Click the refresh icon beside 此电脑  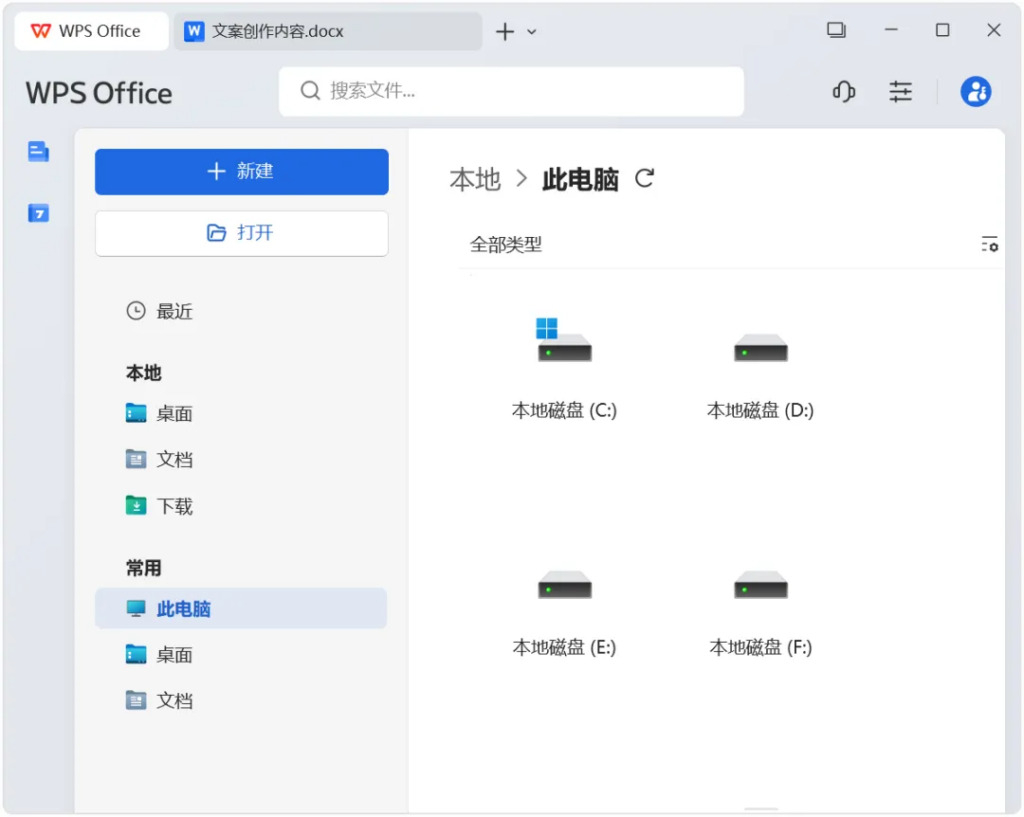click(x=645, y=179)
